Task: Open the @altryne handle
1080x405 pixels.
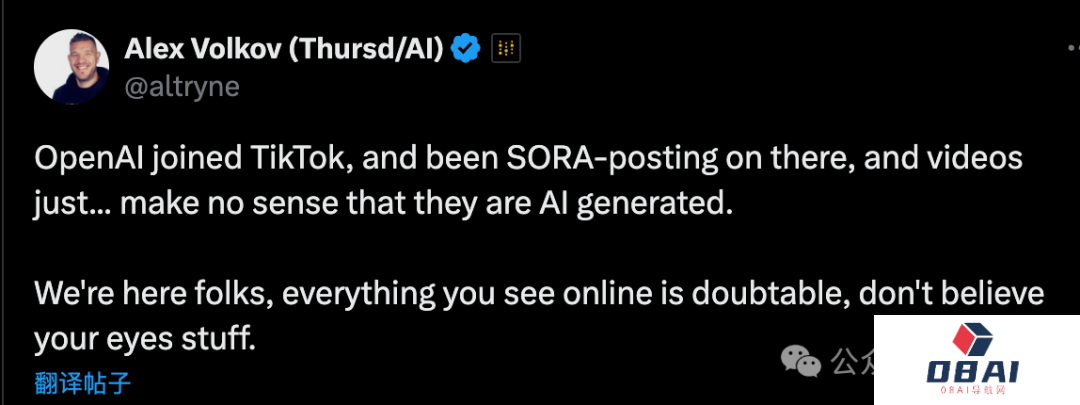Action: [182, 87]
